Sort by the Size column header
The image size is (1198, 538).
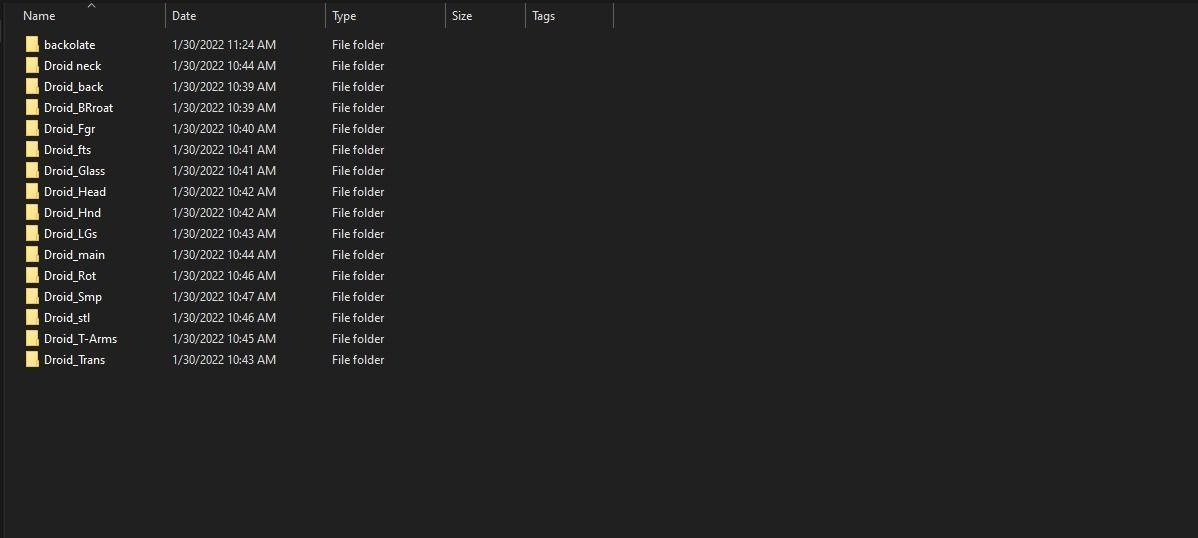pyautogui.click(x=461, y=16)
